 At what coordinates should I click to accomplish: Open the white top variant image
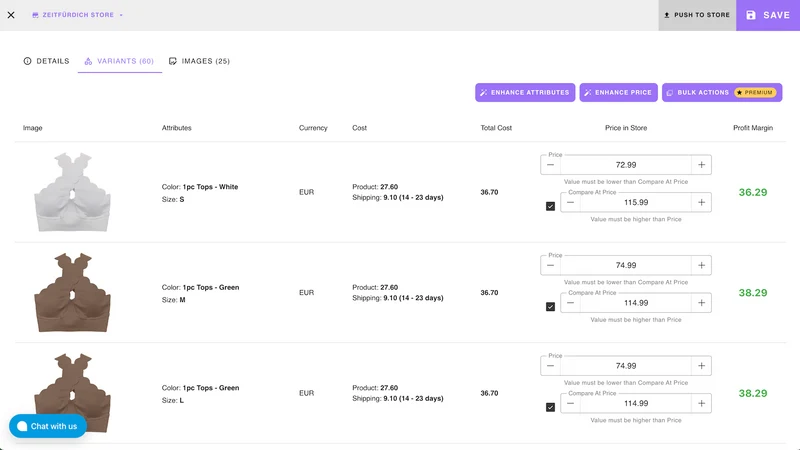click(72, 192)
